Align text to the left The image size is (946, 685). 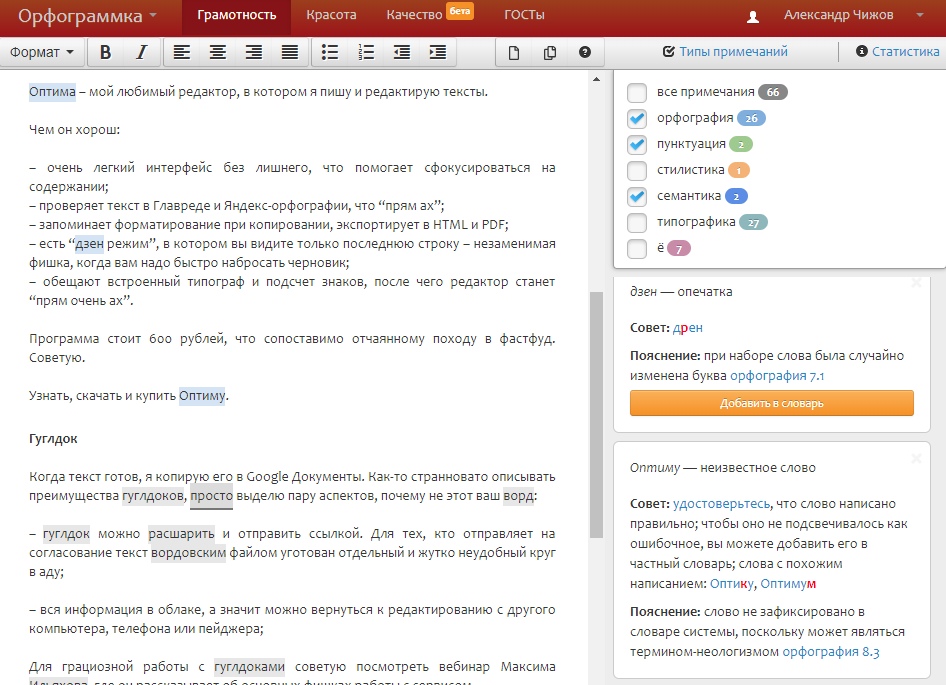pyautogui.click(x=182, y=53)
